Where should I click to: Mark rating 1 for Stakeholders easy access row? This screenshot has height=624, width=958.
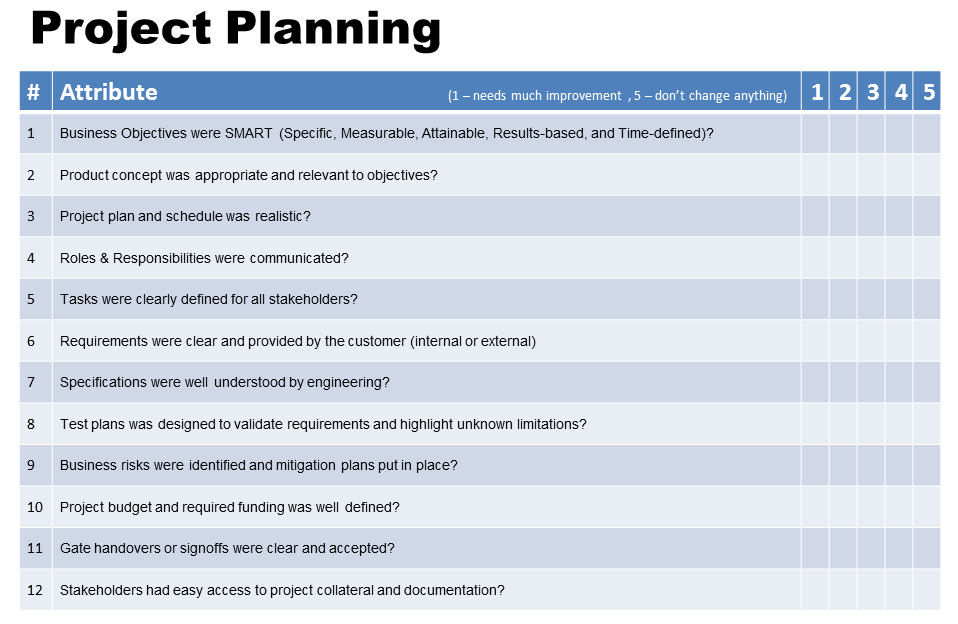(815, 590)
